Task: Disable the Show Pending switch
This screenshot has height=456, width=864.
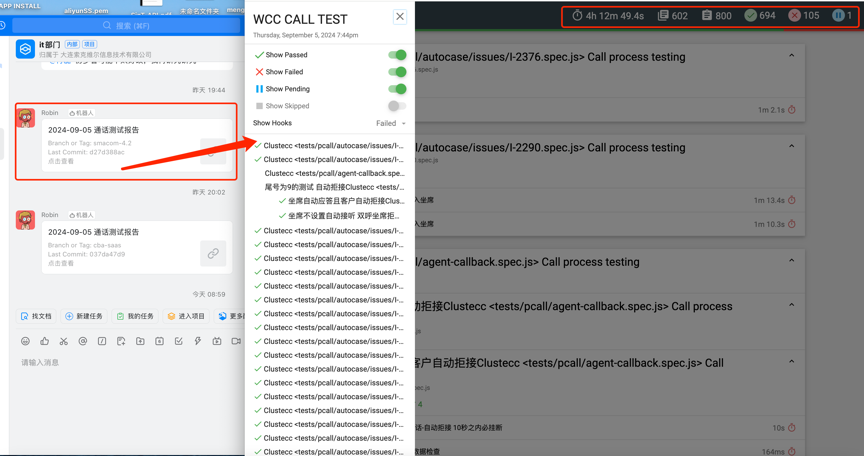Action: [x=397, y=89]
